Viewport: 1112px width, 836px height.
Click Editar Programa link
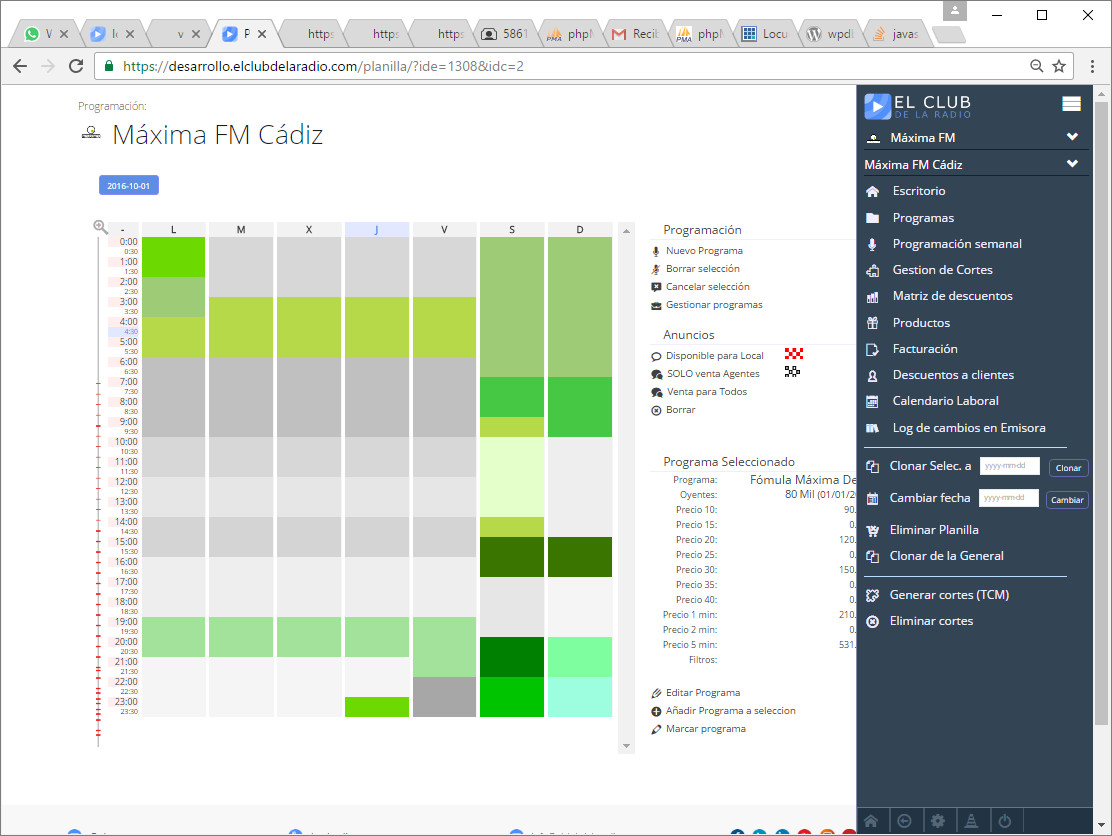coord(703,693)
